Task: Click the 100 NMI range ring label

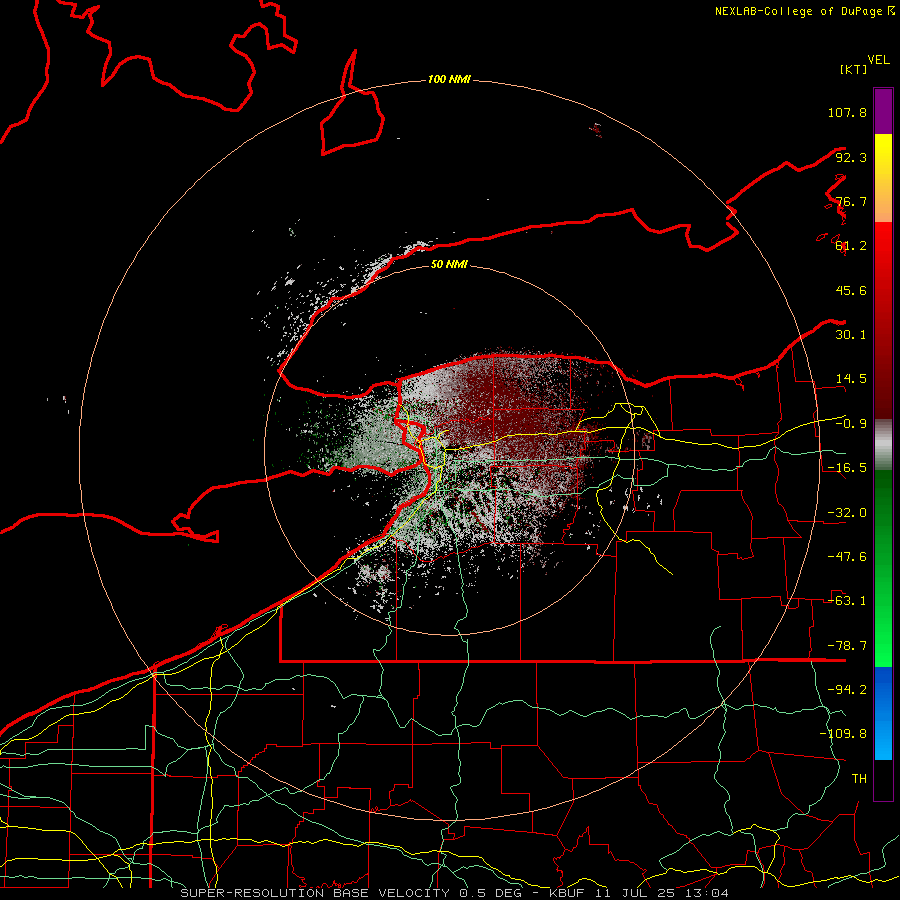Action: click(x=449, y=79)
